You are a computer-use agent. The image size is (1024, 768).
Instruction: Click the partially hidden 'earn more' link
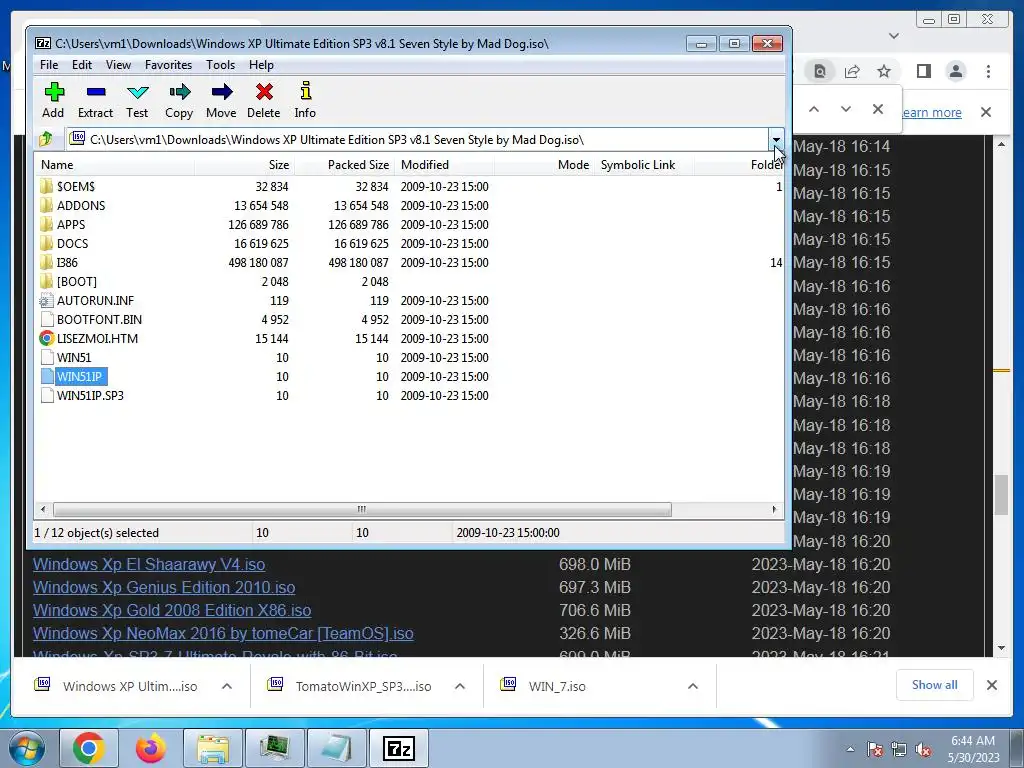932,112
